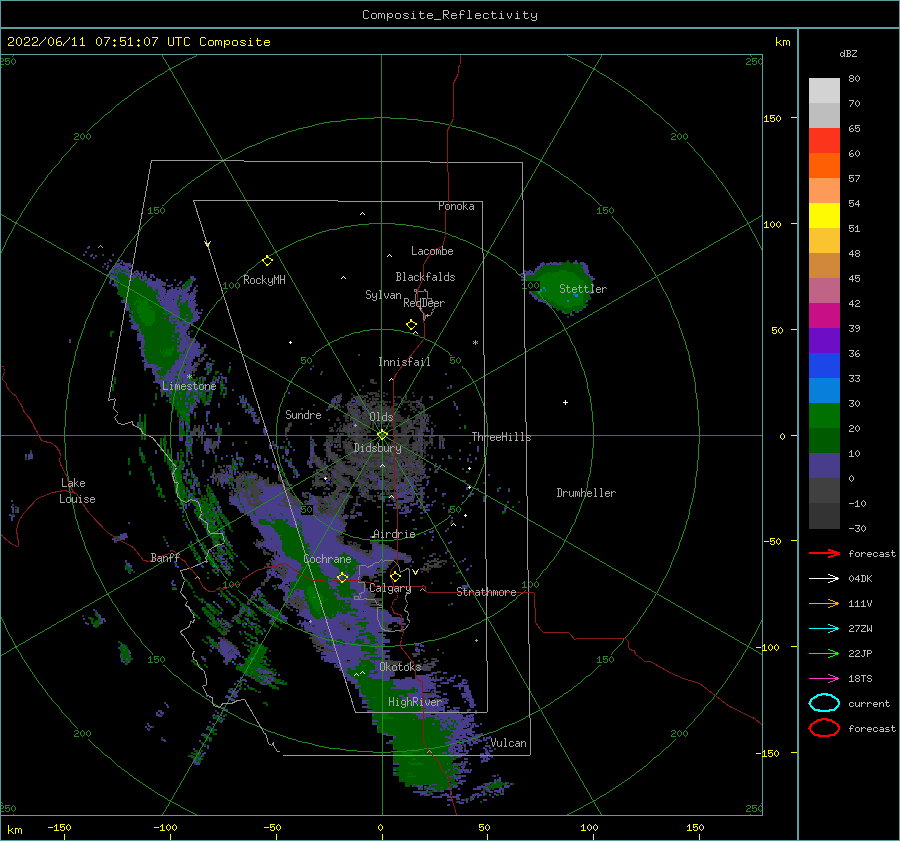Click the orange 111V arrow icon
The image size is (900, 841).
coord(824,603)
